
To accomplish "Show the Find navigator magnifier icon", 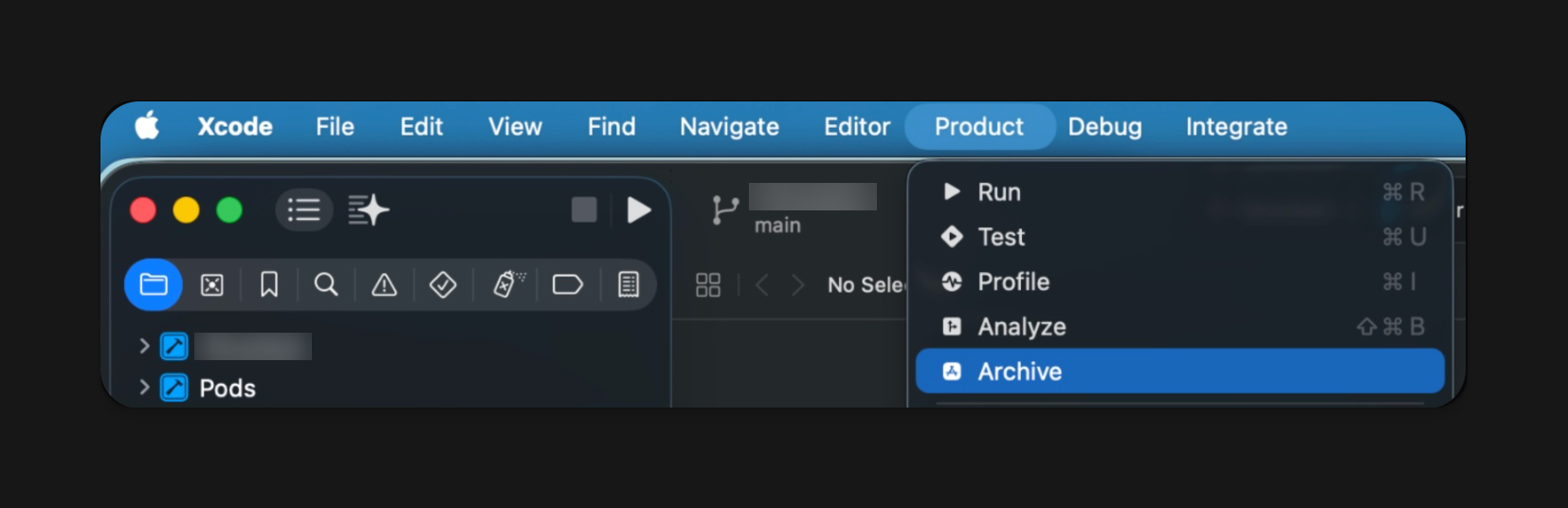I will (x=326, y=284).
